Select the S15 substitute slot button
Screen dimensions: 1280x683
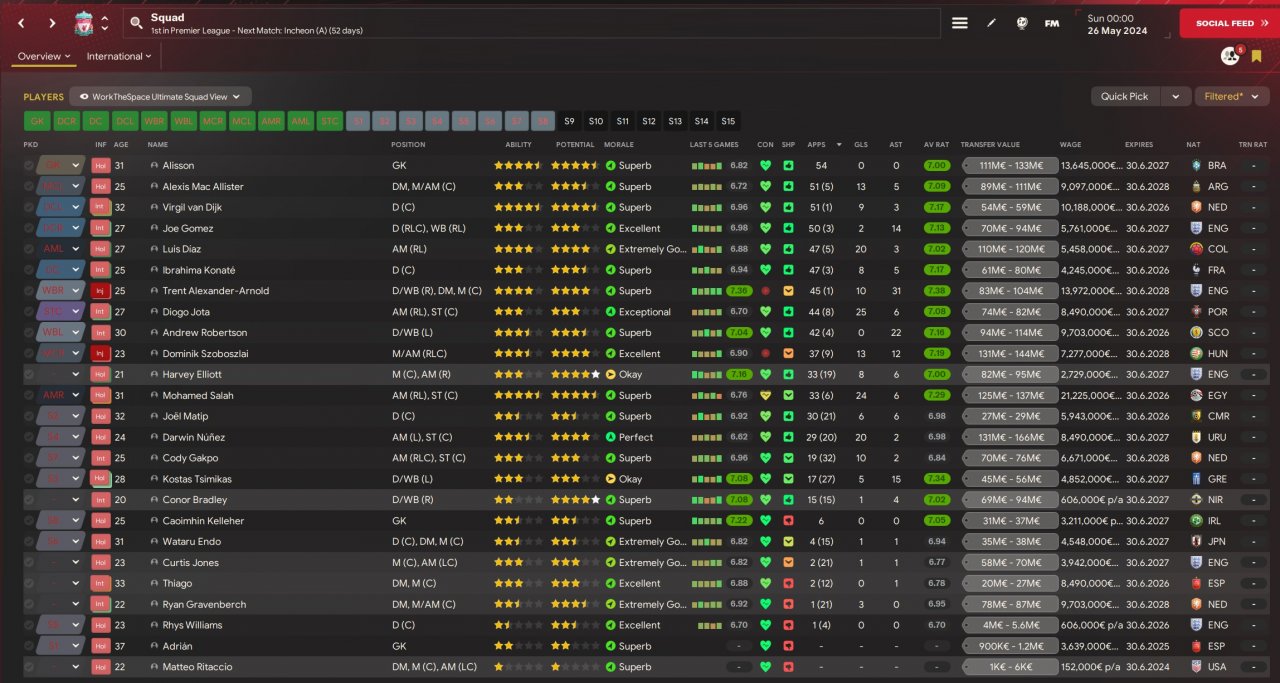pyautogui.click(x=728, y=121)
